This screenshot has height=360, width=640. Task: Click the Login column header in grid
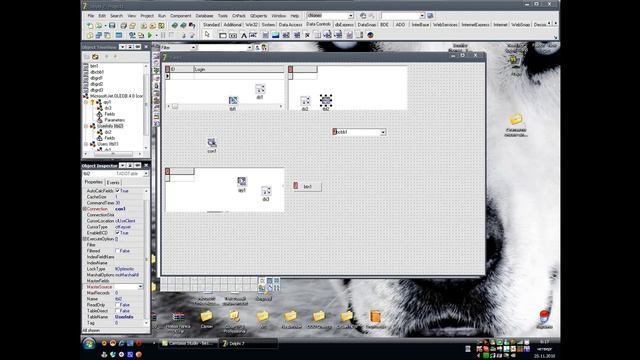238,69
